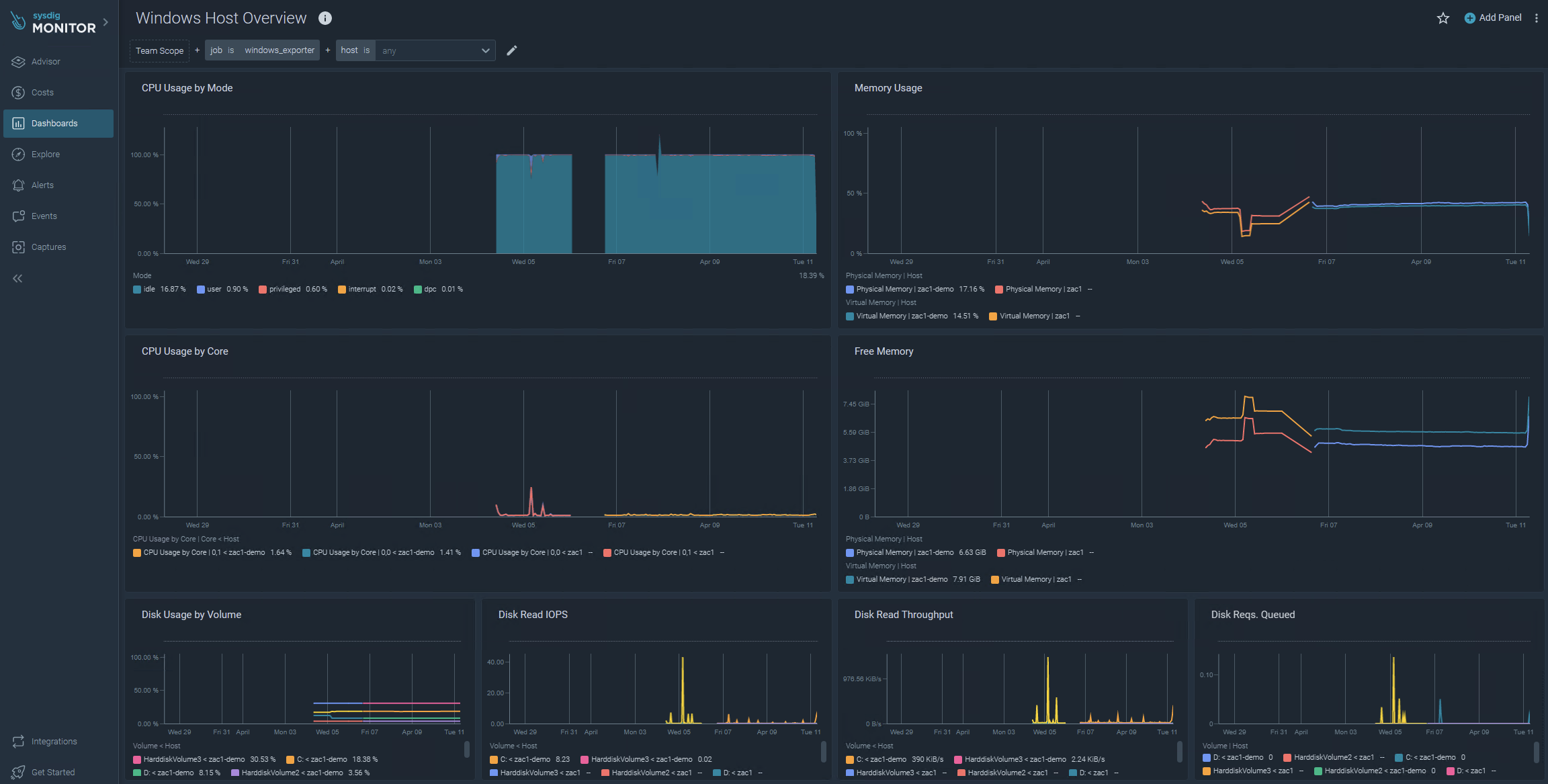Screen dimensions: 1548x784
Task: Toggle Virtual Memory zac1-demo legend in Free Memory
Action: click(902, 580)
